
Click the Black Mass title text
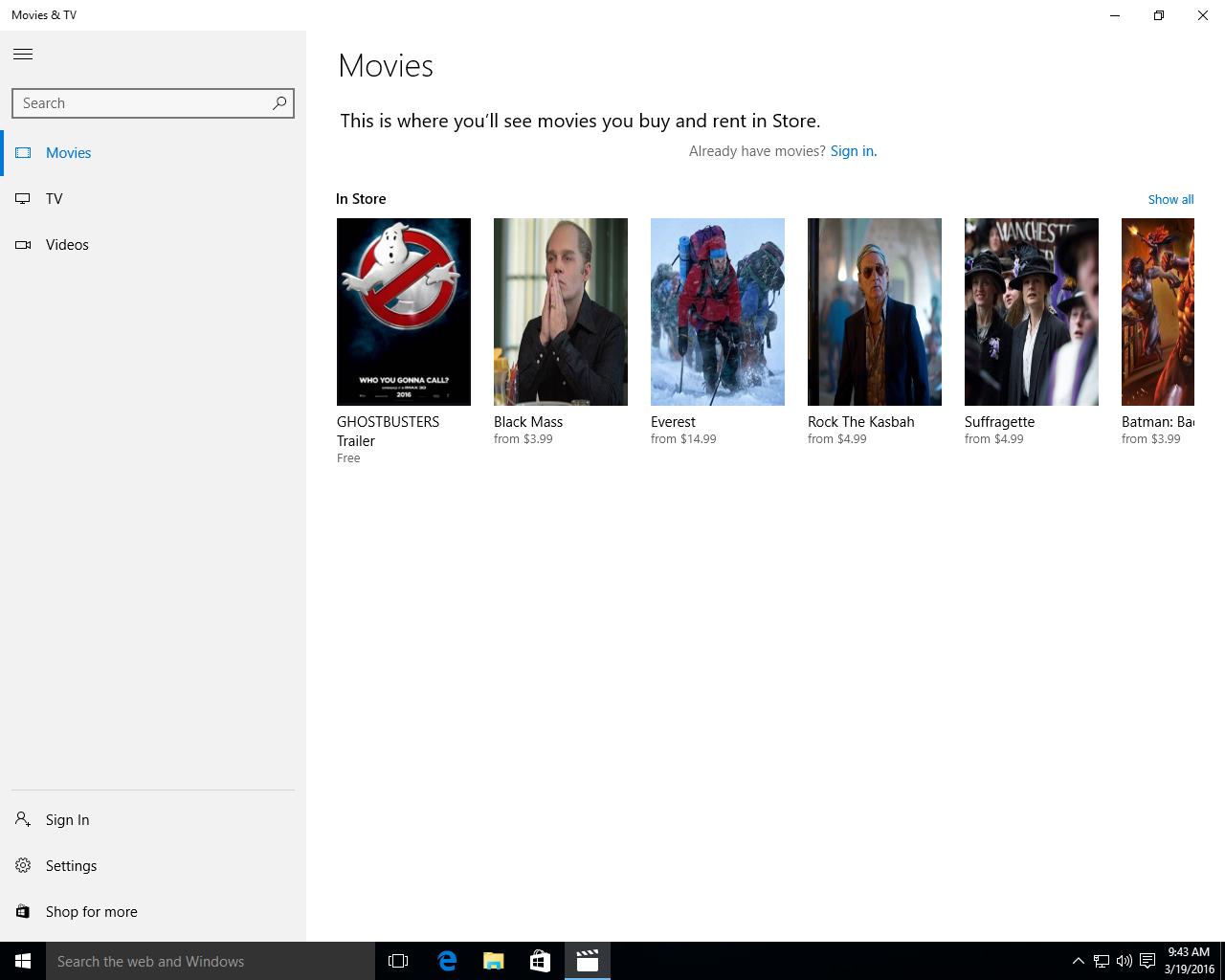528,421
